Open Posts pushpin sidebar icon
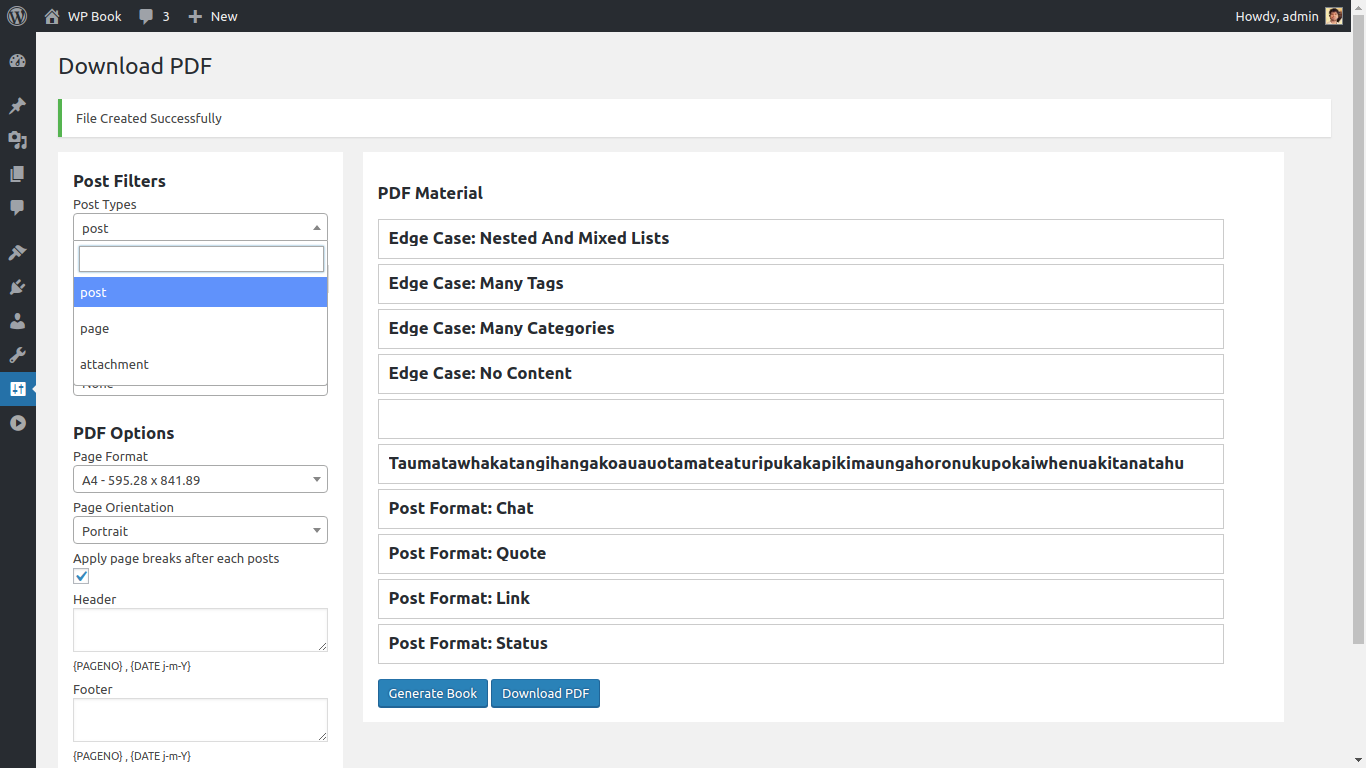Image resolution: width=1366 pixels, height=768 pixels. [x=17, y=106]
